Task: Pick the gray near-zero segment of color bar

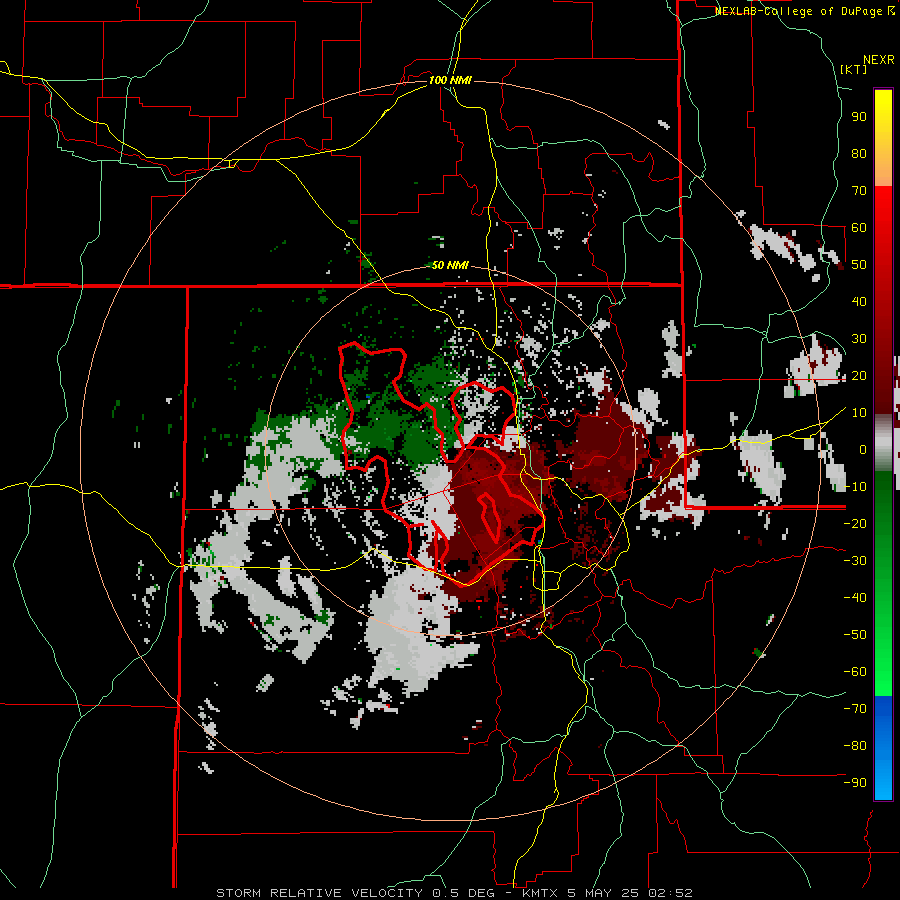Action: click(883, 443)
